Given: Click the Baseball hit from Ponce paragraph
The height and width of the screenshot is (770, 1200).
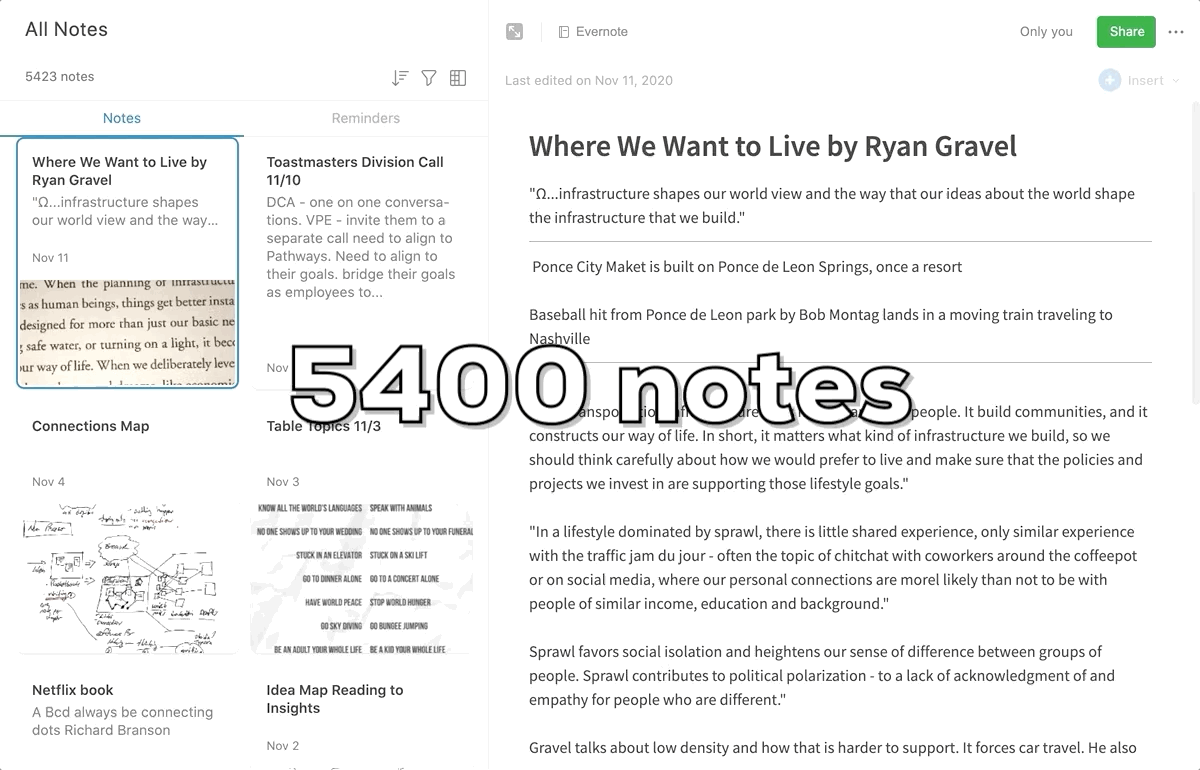Looking at the screenshot, I should (820, 327).
